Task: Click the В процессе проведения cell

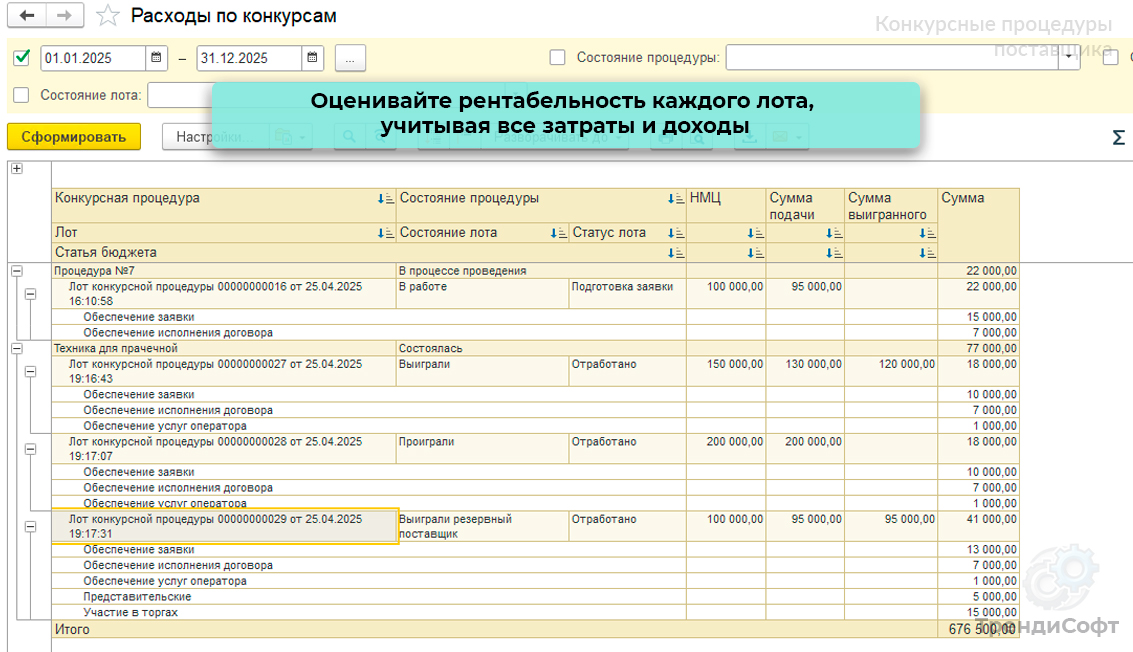Action: pos(541,271)
